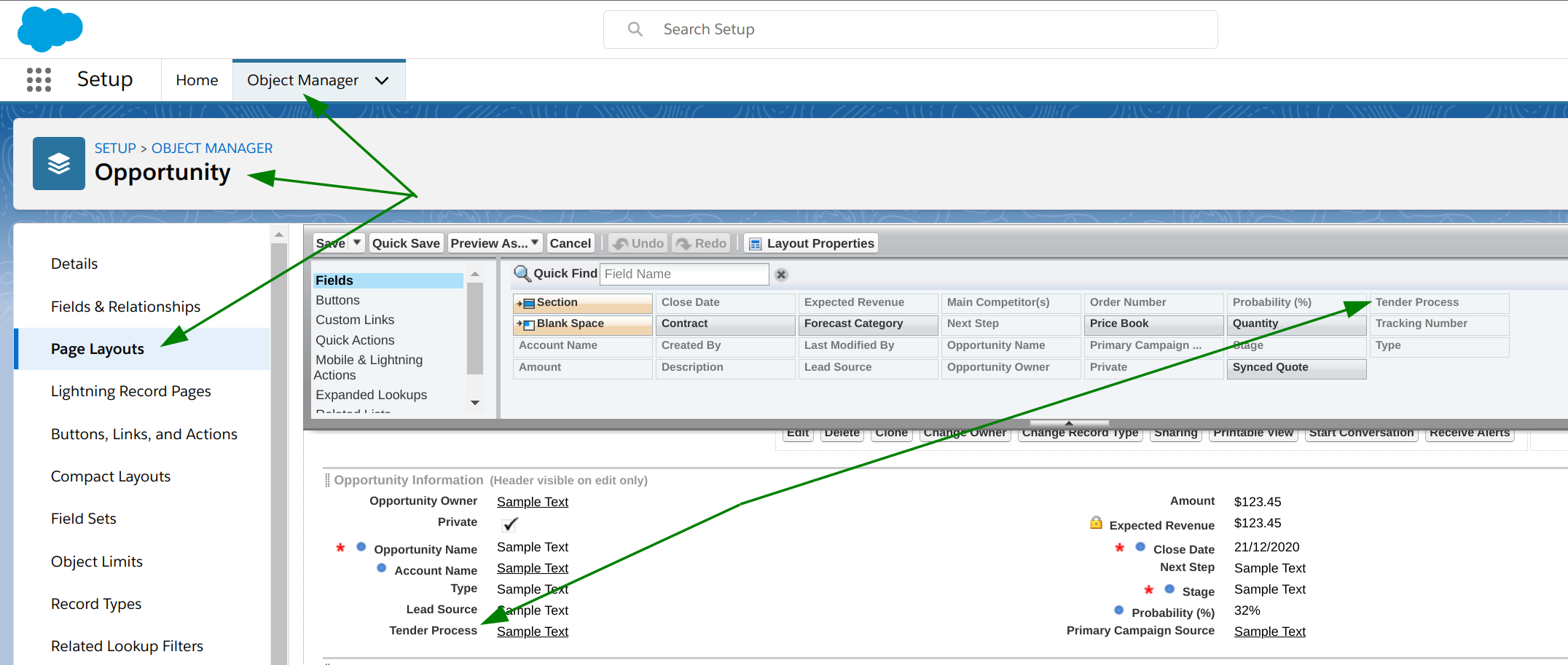This screenshot has height=665, width=1568.
Task: Clear the Quick Find field with the X icon
Action: click(x=781, y=275)
